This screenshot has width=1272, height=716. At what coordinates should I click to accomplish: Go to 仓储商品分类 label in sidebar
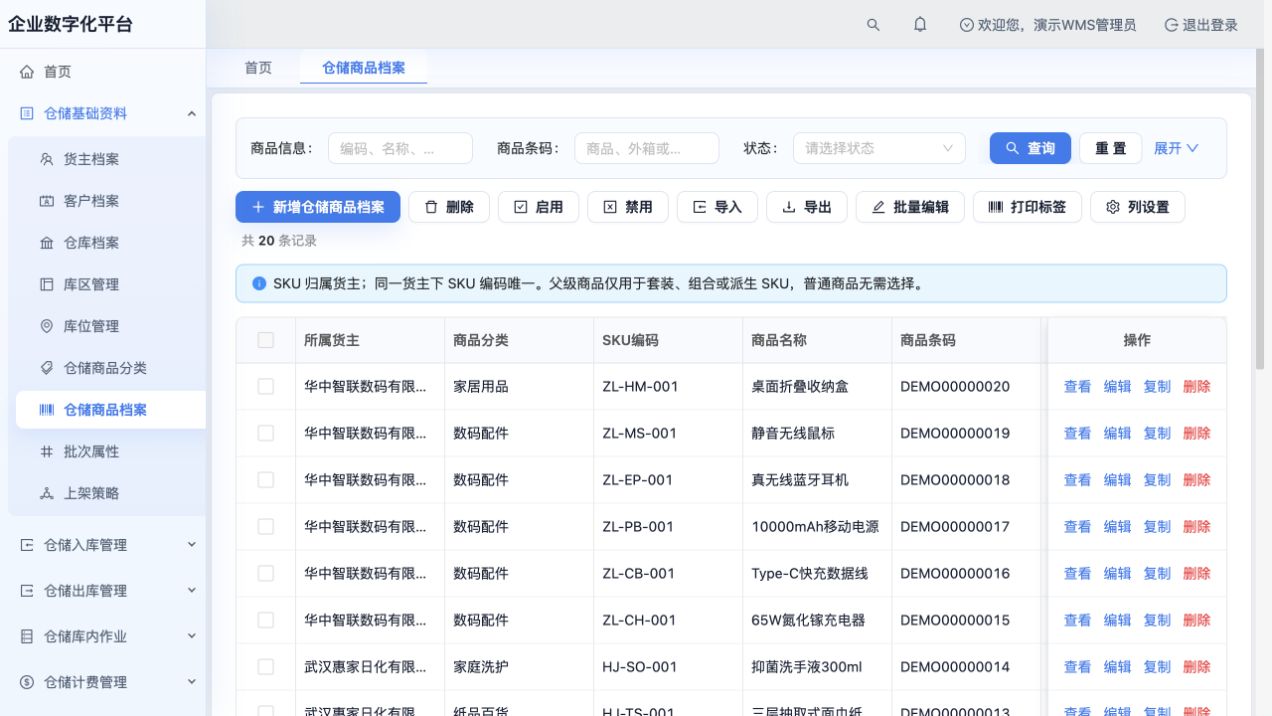coord(105,368)
